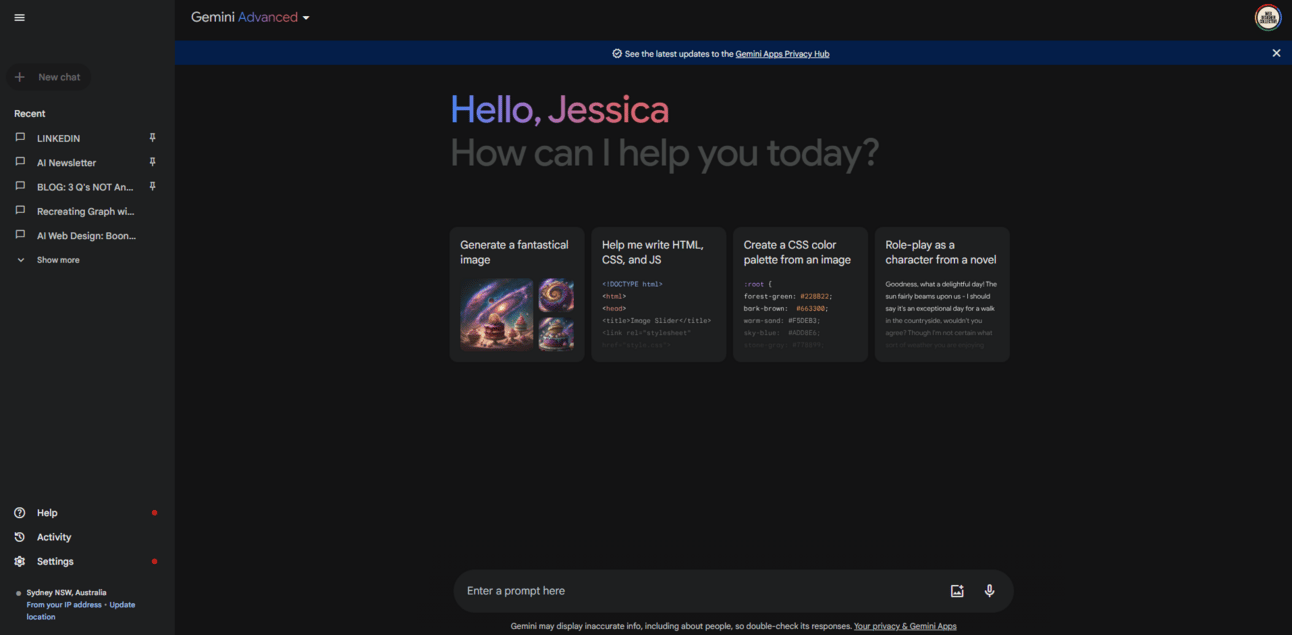The height and width of the screenshot is (635, 1292).
Task: Open the Gemini Apps Privacy Hub link
Action: coord(782,54)
